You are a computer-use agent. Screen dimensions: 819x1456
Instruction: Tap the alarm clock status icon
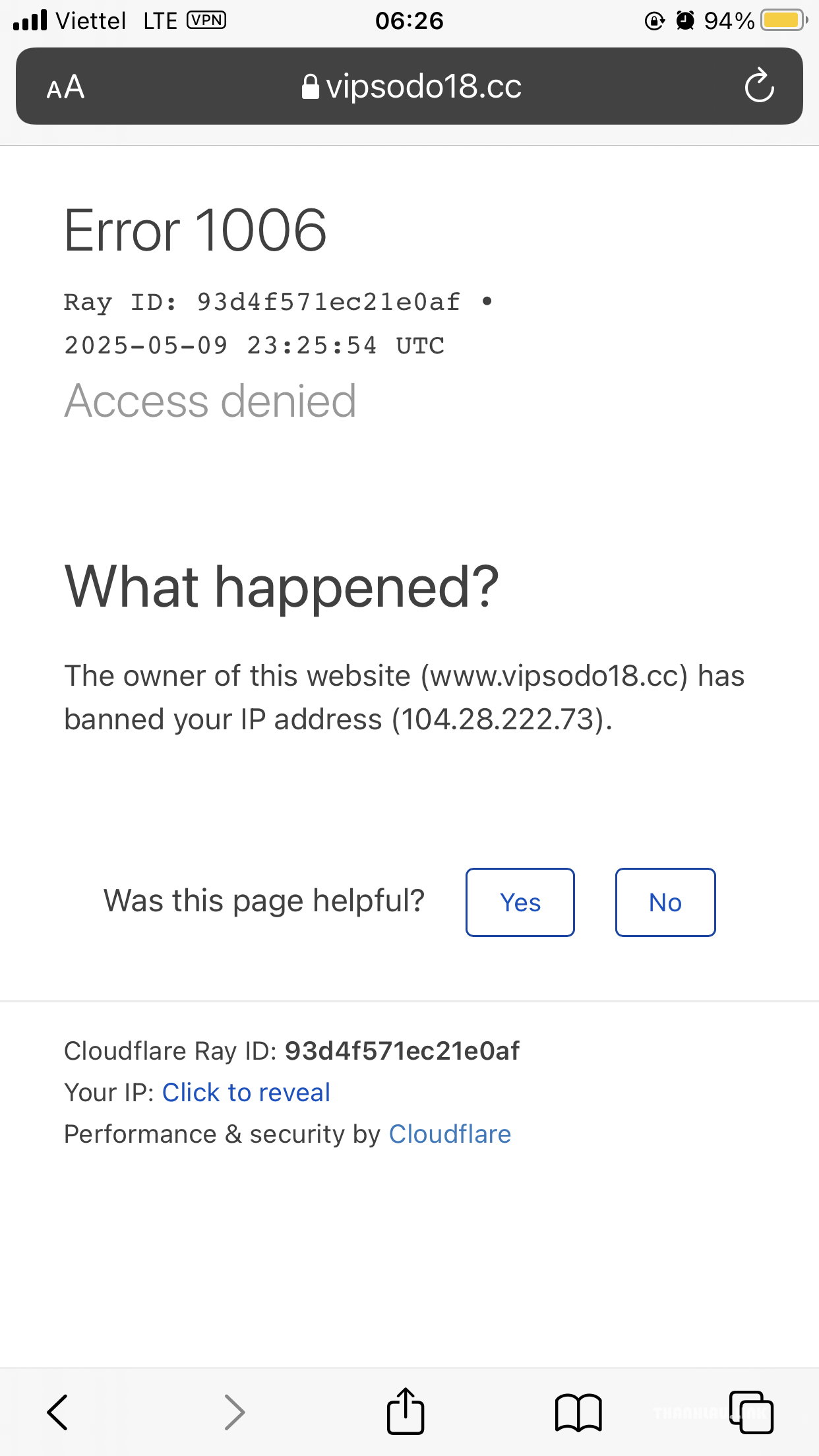tap(686, 21)
